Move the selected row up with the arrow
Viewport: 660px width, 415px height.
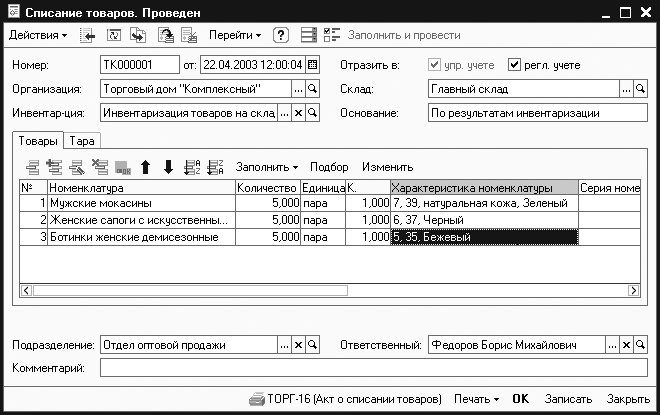click(x=145, y=167)
